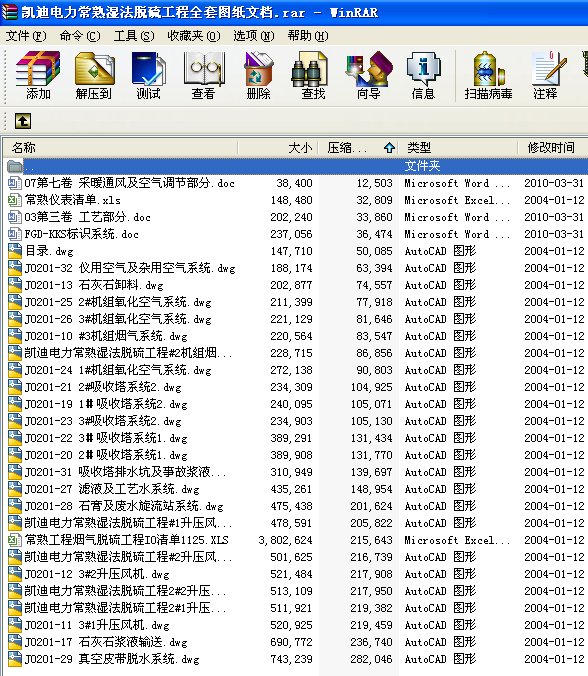Select file J0201-31 吸收塔排水坑及事故浆液

pyautogui.click(x=125, y=472)
